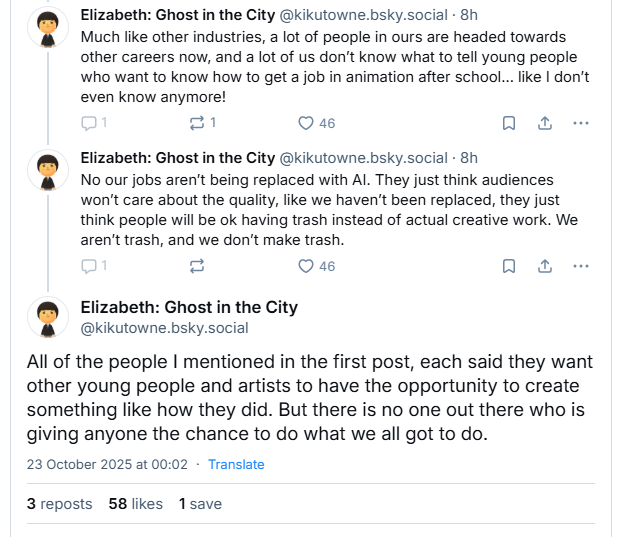
Task: Share the post about AI replacing jobs
Action: [x=545, y=266]
